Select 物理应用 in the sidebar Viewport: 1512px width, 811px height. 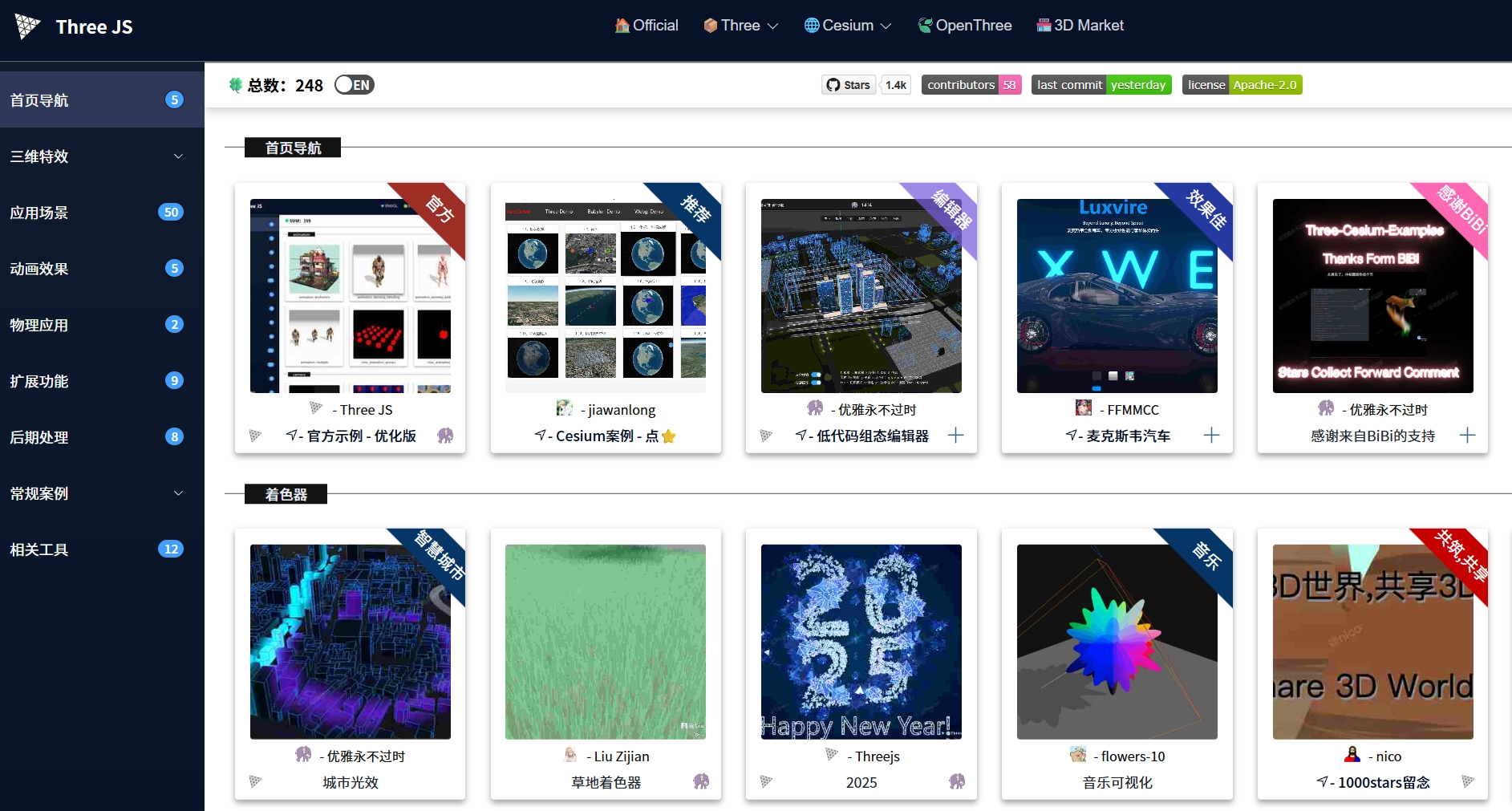[x=102, y=325]
